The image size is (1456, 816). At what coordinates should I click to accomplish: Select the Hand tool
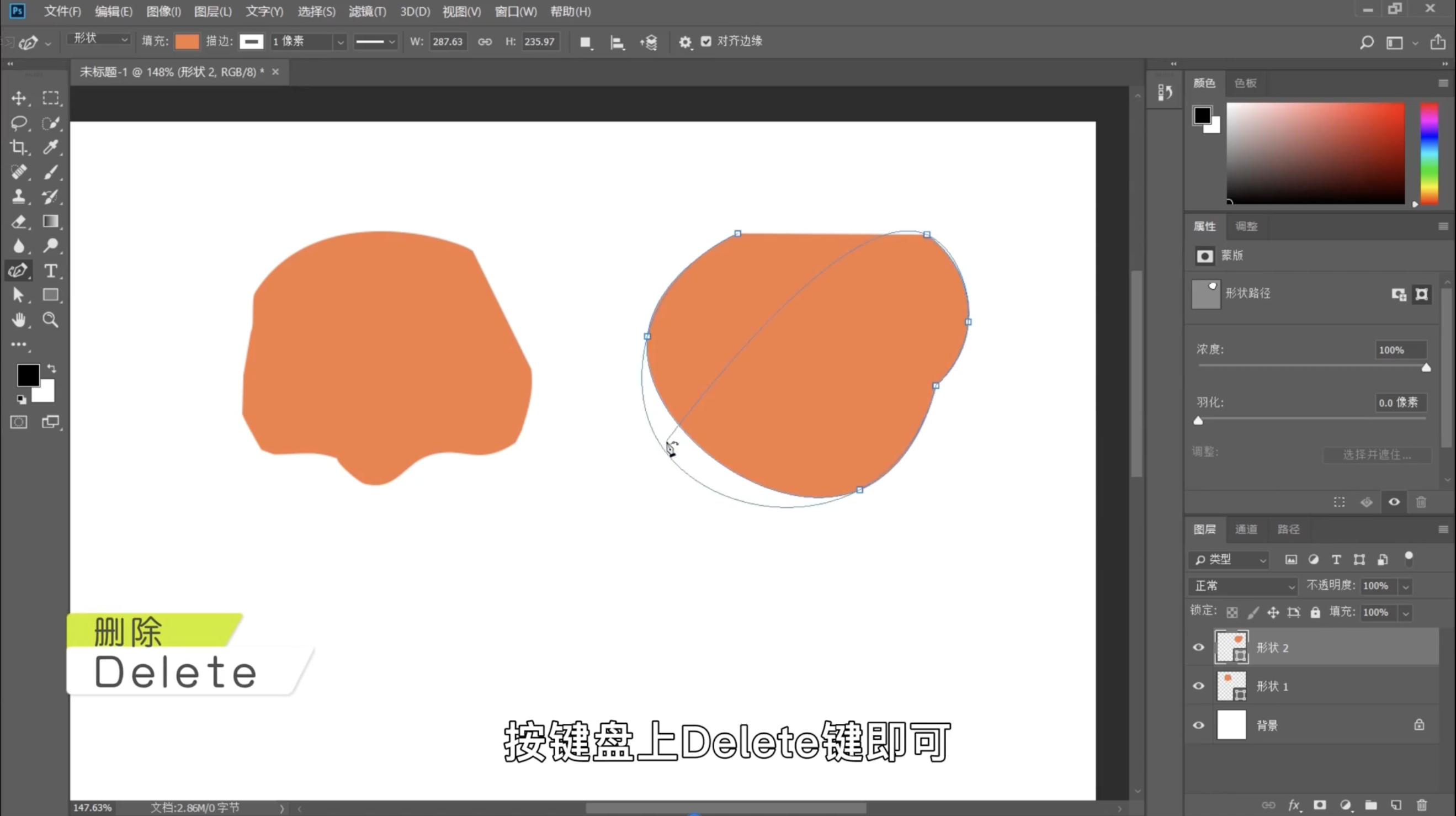(x=19, y=320)
